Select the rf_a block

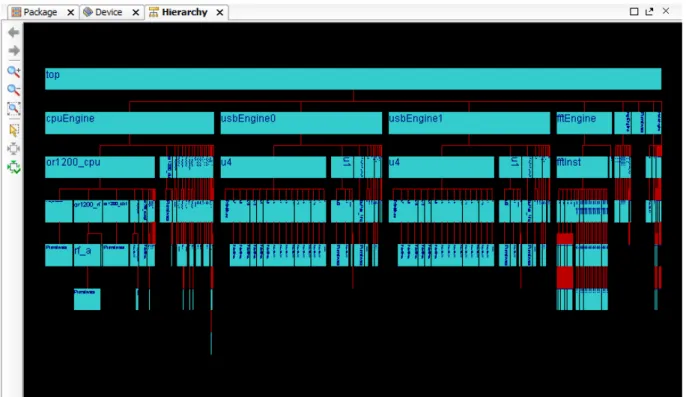(x=87, y=255)
